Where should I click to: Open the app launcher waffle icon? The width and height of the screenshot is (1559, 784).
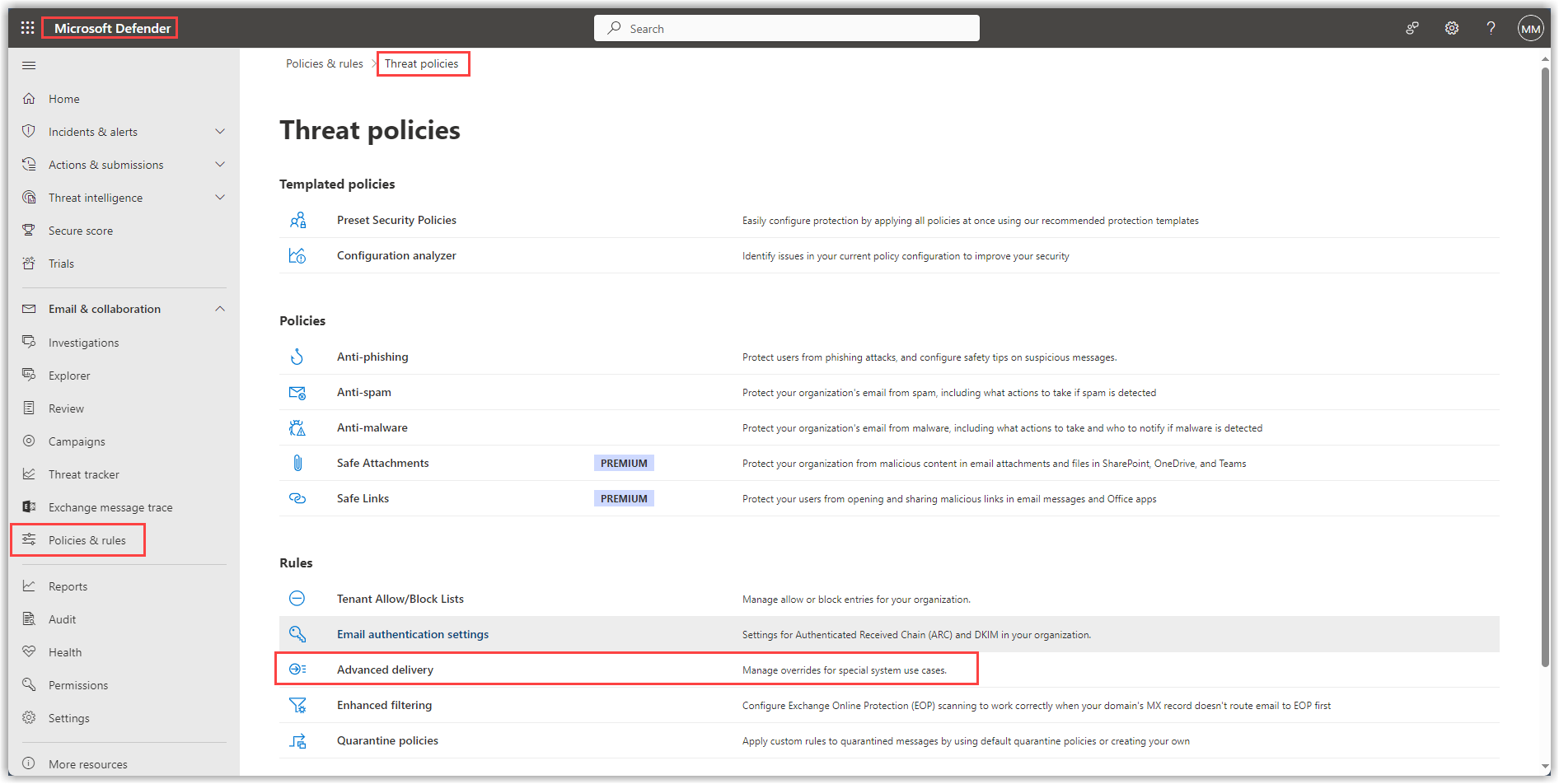[x=27, y=28]
